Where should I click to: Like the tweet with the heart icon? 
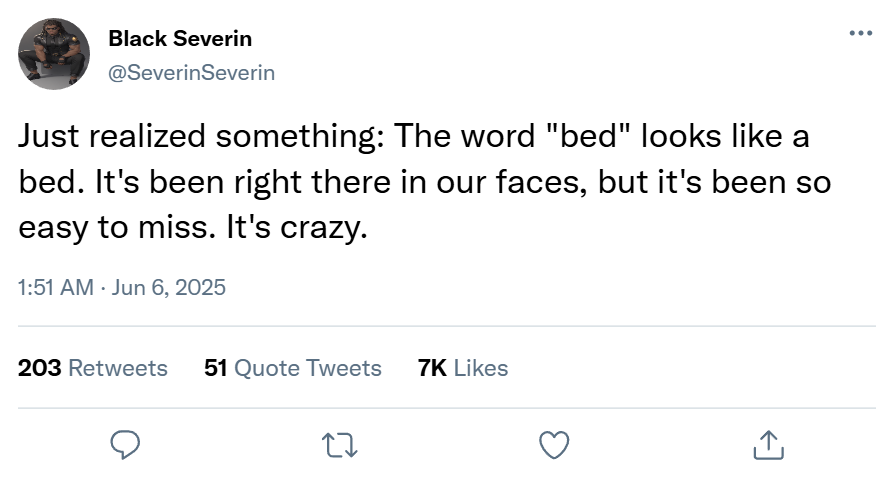pyautogui.click(x=554, y=445)
